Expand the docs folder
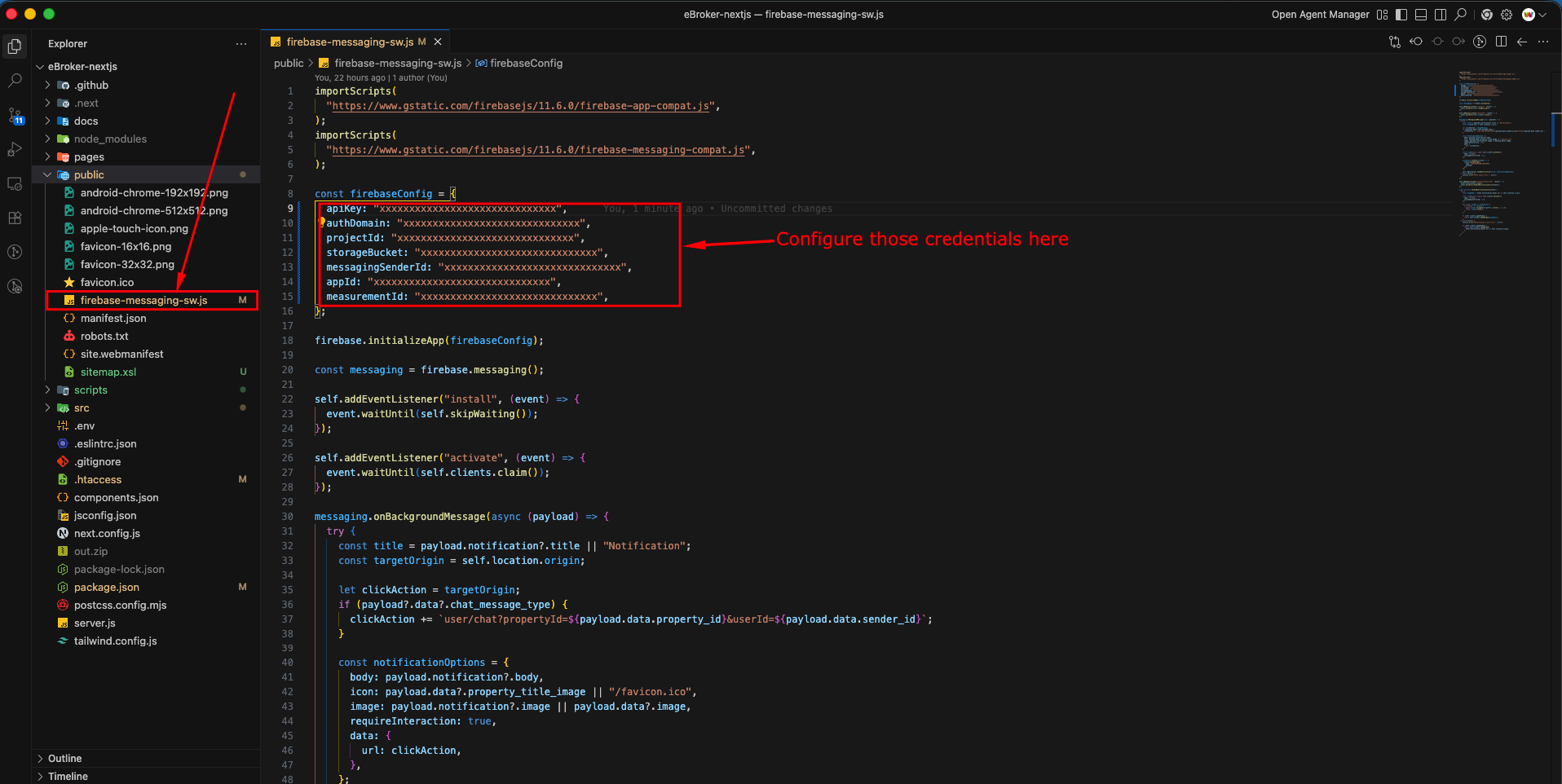Image resolution: width=1562 pixels, height=784 pixels. pos(47,121)
